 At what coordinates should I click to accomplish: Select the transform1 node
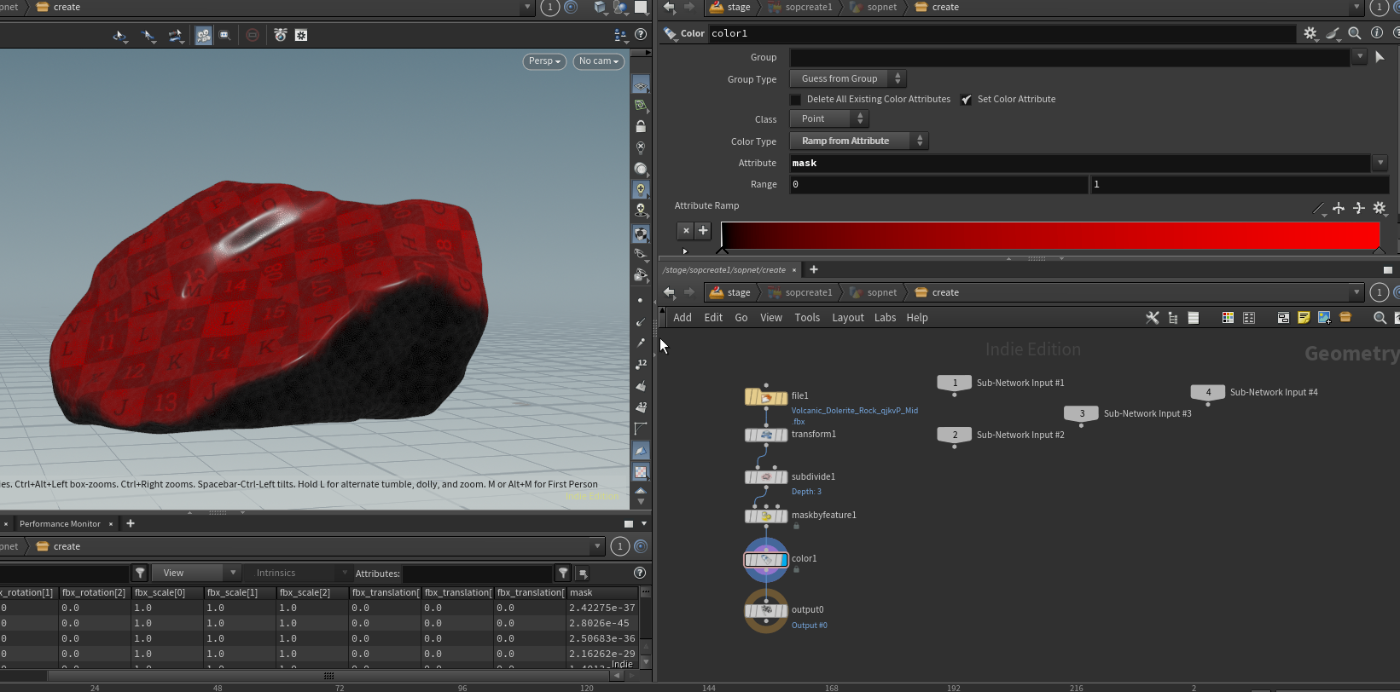point(766,435)
